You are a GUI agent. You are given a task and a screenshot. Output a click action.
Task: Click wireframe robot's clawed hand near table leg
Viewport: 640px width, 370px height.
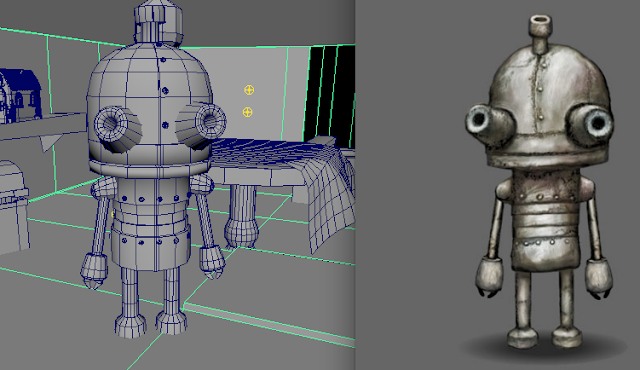212,261
